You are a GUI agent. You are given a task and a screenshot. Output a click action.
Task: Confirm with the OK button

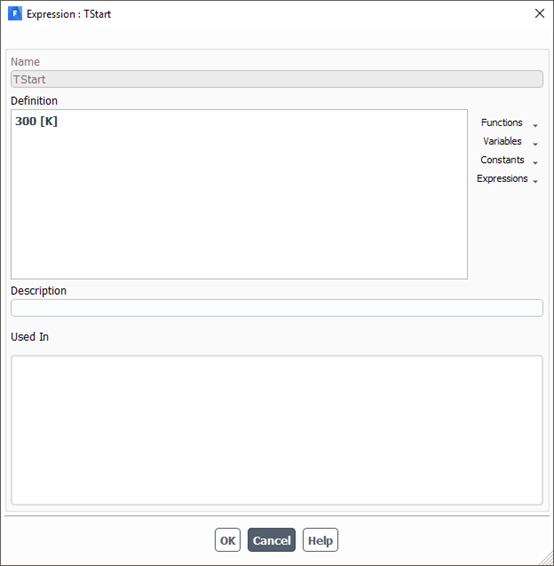tap(227, 540)
